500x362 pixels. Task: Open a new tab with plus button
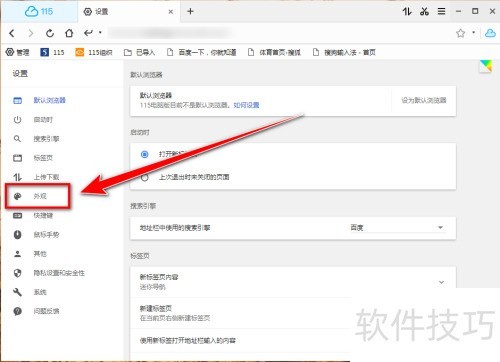pos(190,12)
